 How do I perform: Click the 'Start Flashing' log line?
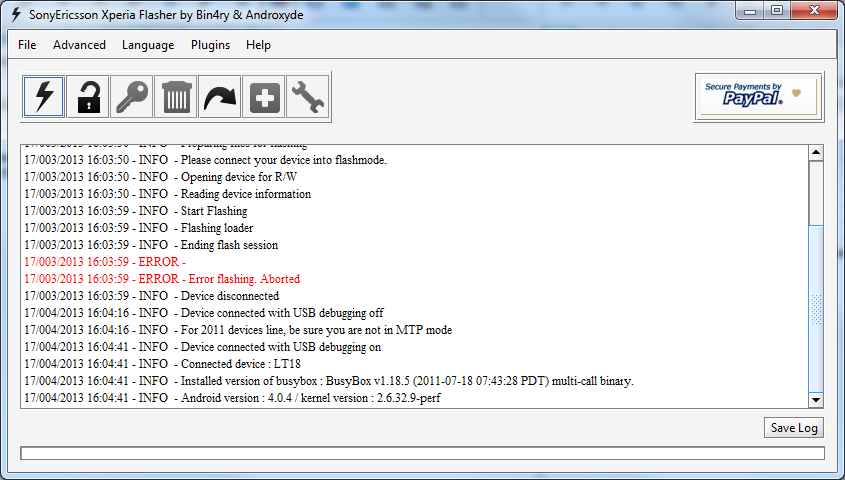pyautogui.click(x=136, y=211)
